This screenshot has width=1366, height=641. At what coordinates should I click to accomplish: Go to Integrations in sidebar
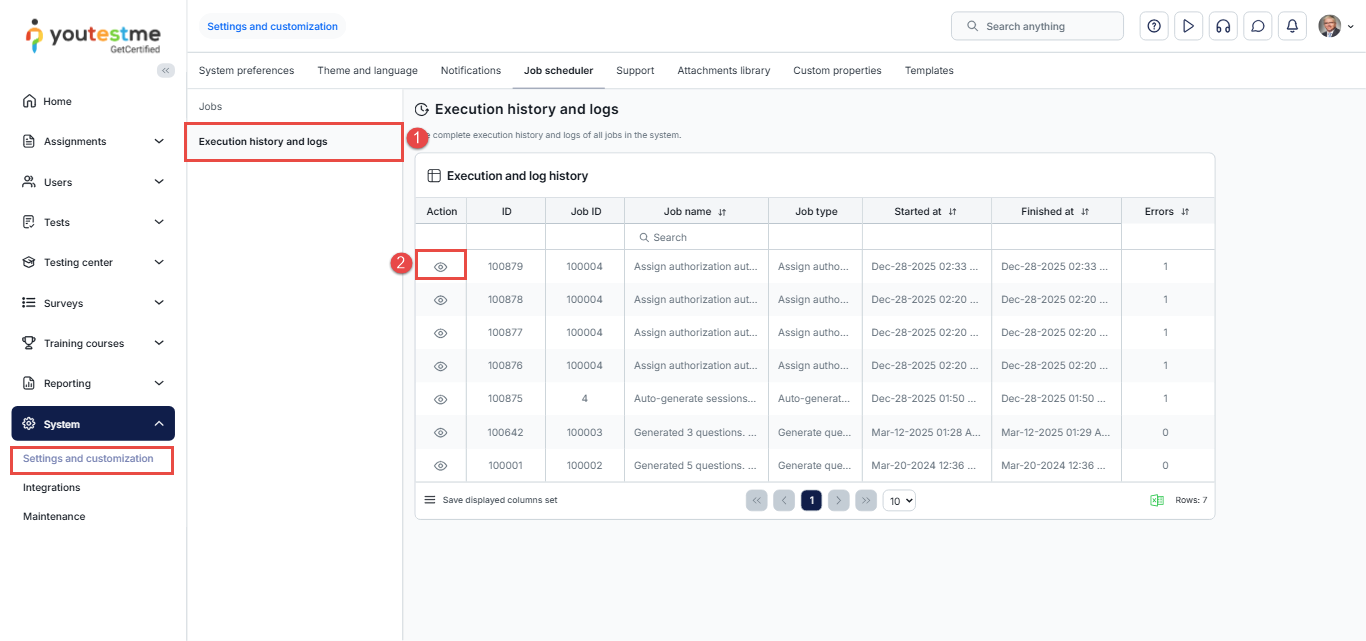52,488
